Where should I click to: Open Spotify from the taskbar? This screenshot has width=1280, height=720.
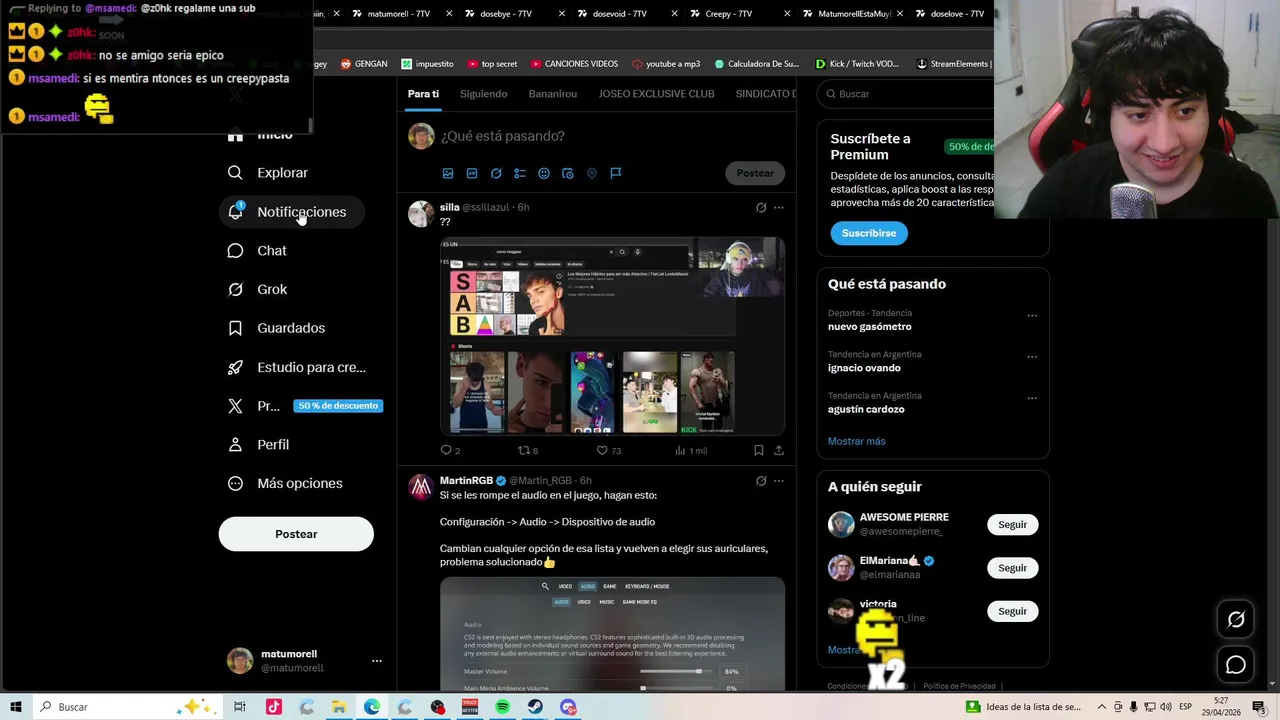tap(503, 707)
